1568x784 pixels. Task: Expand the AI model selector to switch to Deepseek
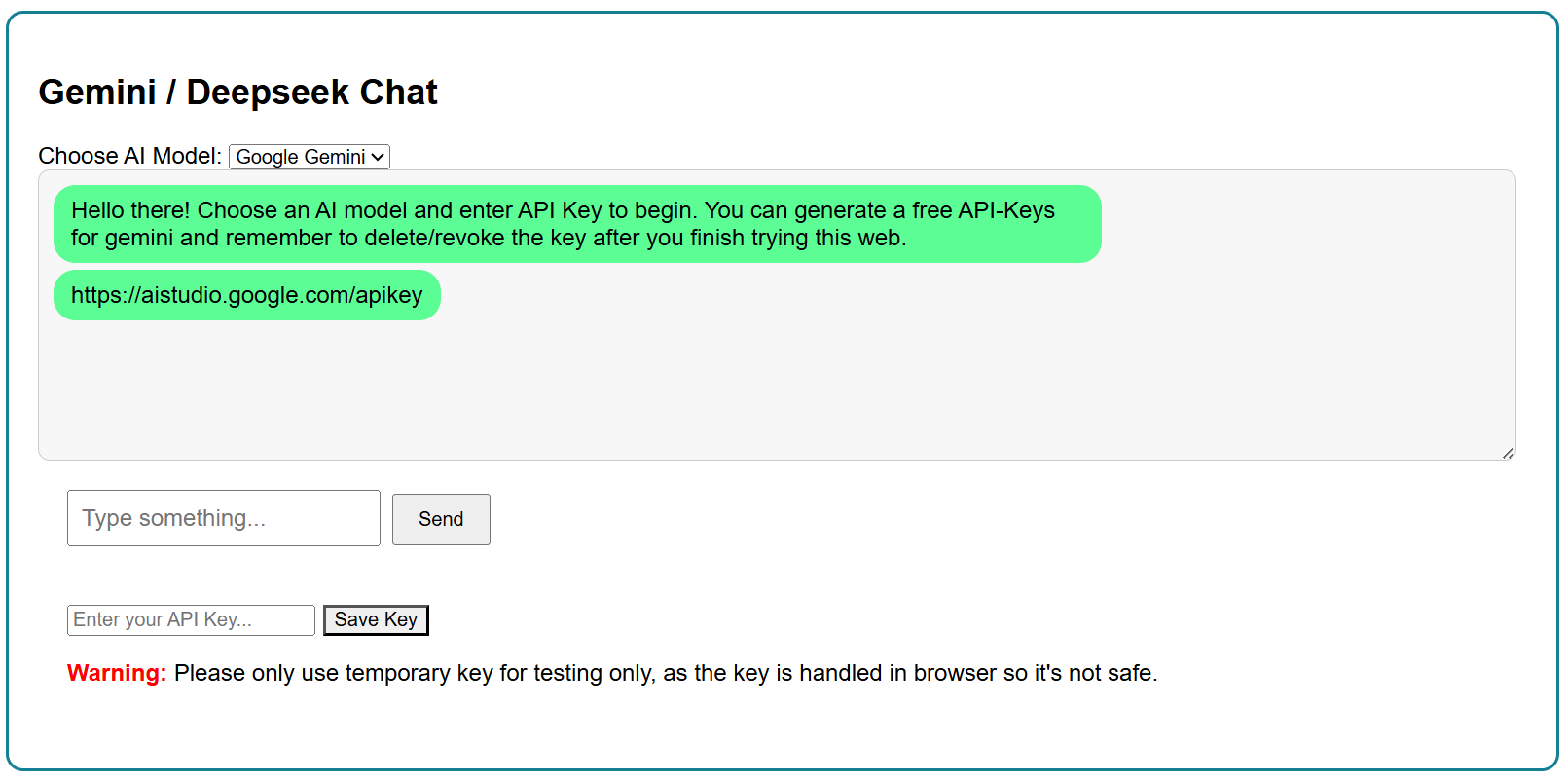[x=308, y=157]
